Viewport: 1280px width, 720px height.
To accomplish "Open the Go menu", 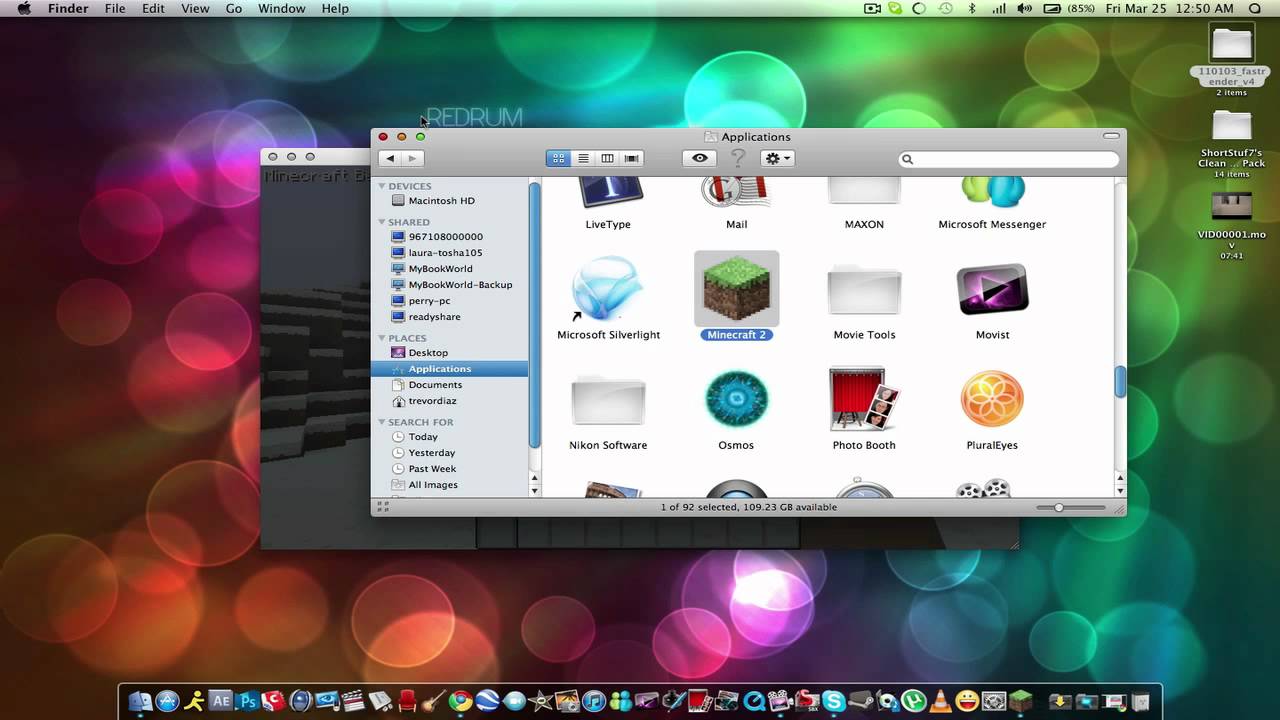I will 234,8.
